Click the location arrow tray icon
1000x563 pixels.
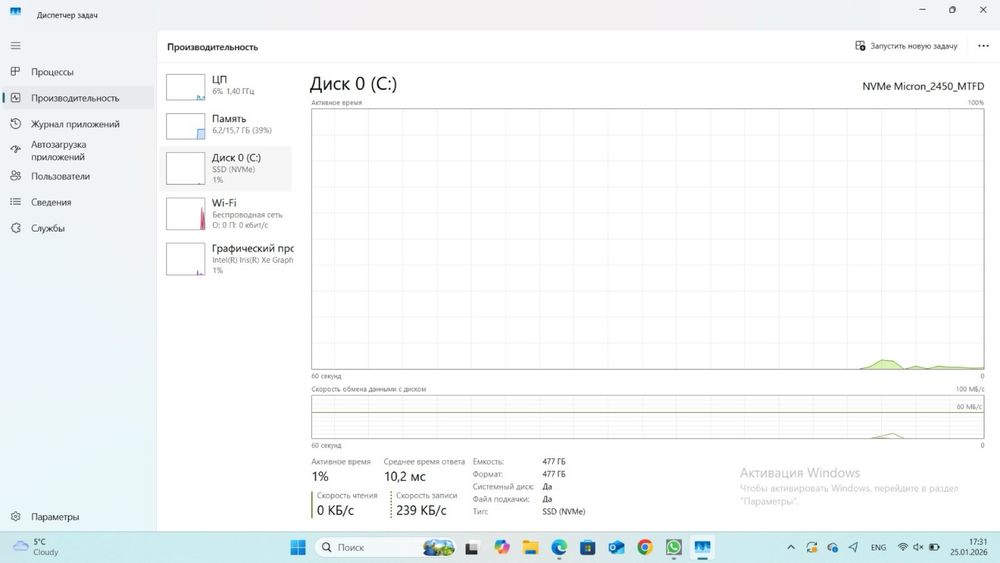pyautogui.click(x=853, y=547)
